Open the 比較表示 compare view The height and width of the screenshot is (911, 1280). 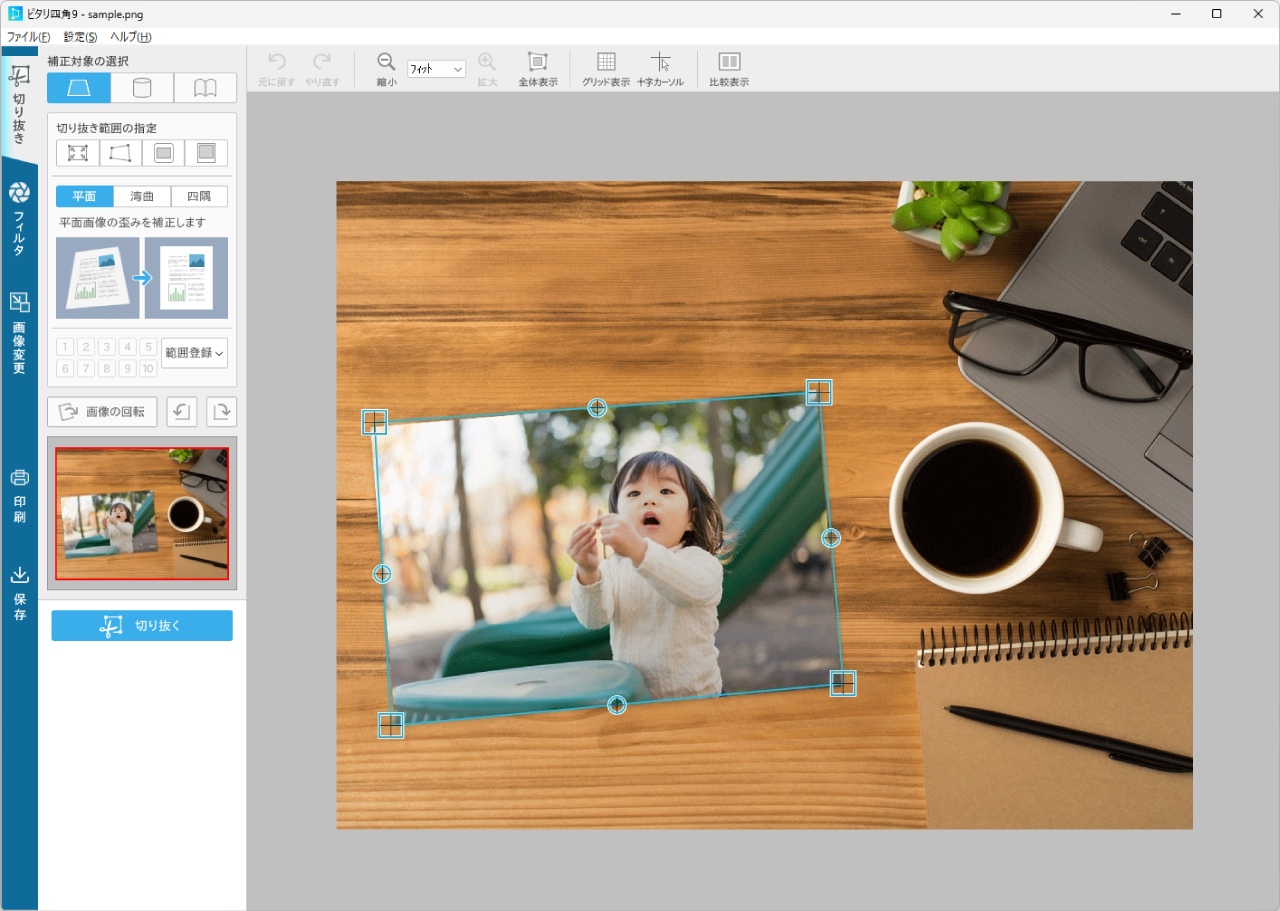(x=729, y=63)
